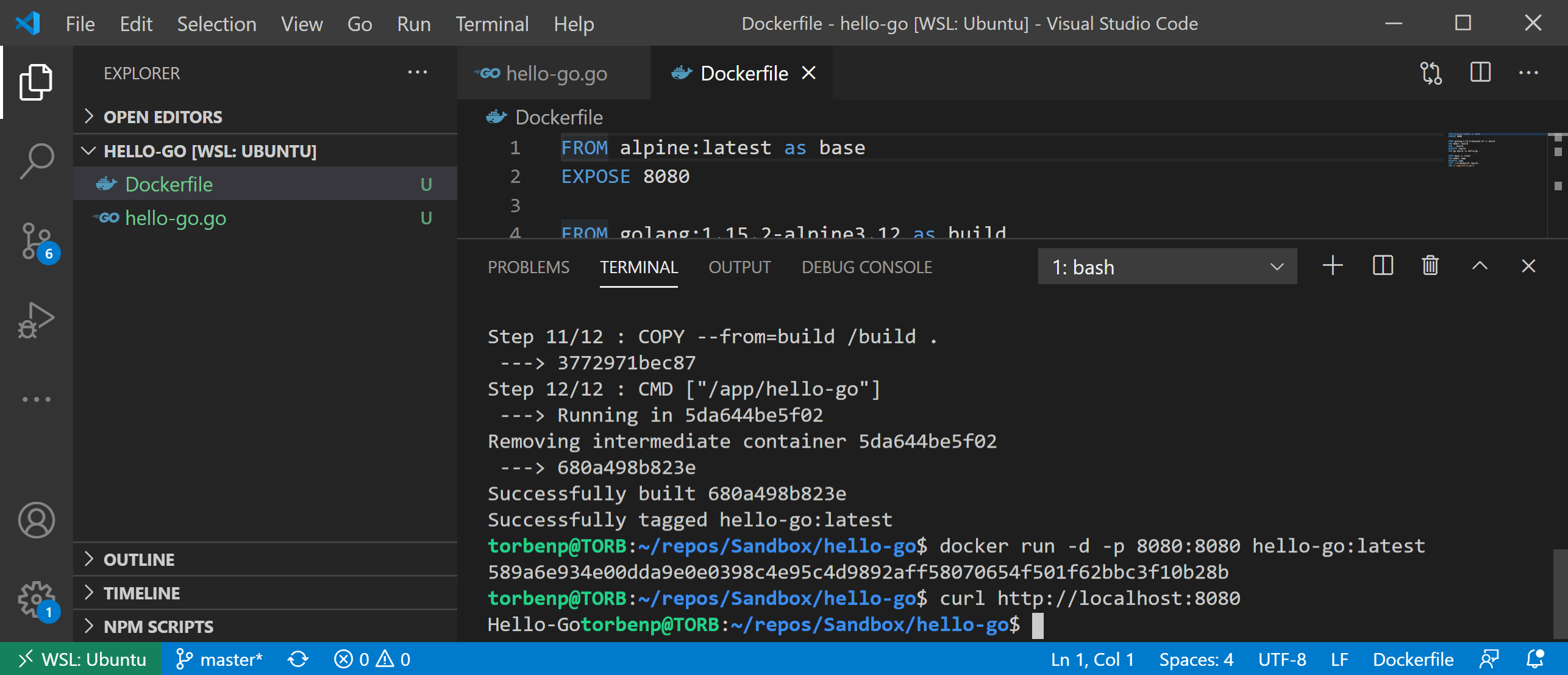The image size is (1568, 675).
Task: Open the Source Control view with 6 changes
Action: pyautogui.click(x=36, y=241)
